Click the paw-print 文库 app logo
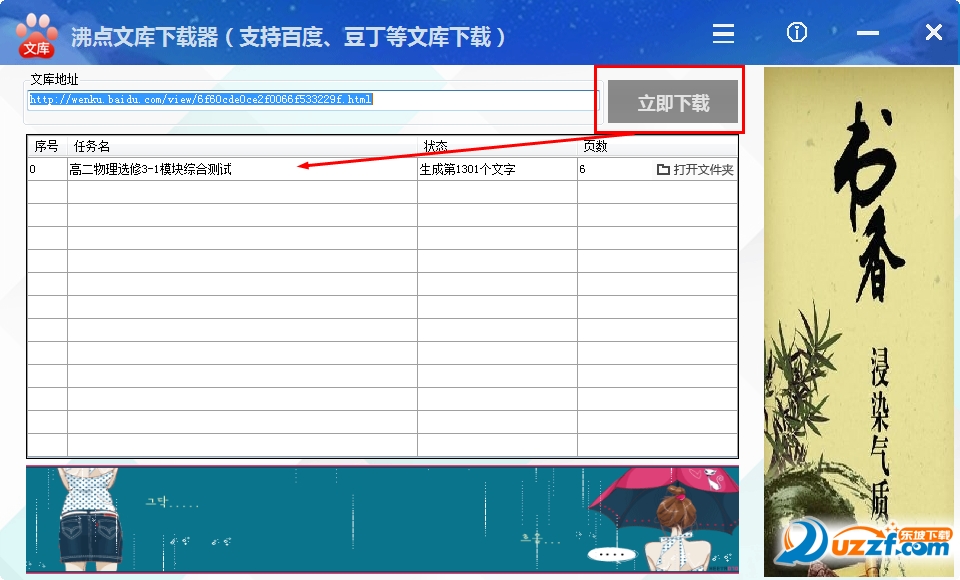The height and width of the screenshot is (580, 960). (x=37, y=35)
